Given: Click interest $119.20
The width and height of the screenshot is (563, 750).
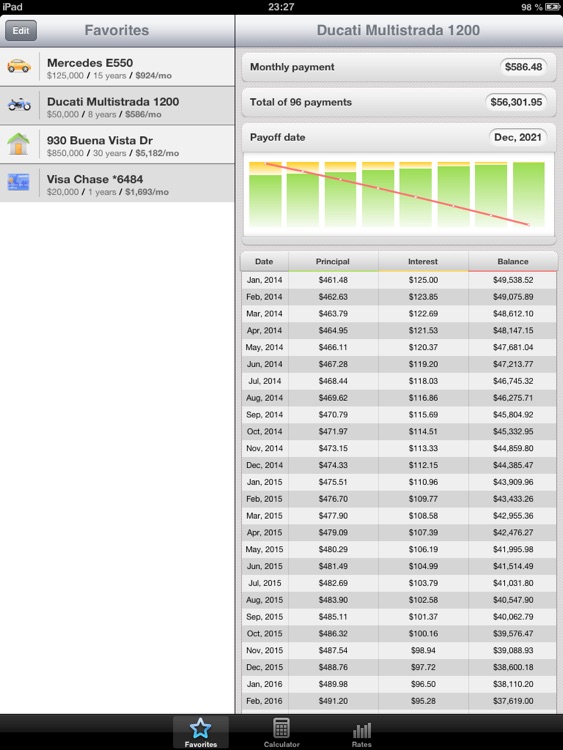Looking at the screenshot, I should point(423,364).
